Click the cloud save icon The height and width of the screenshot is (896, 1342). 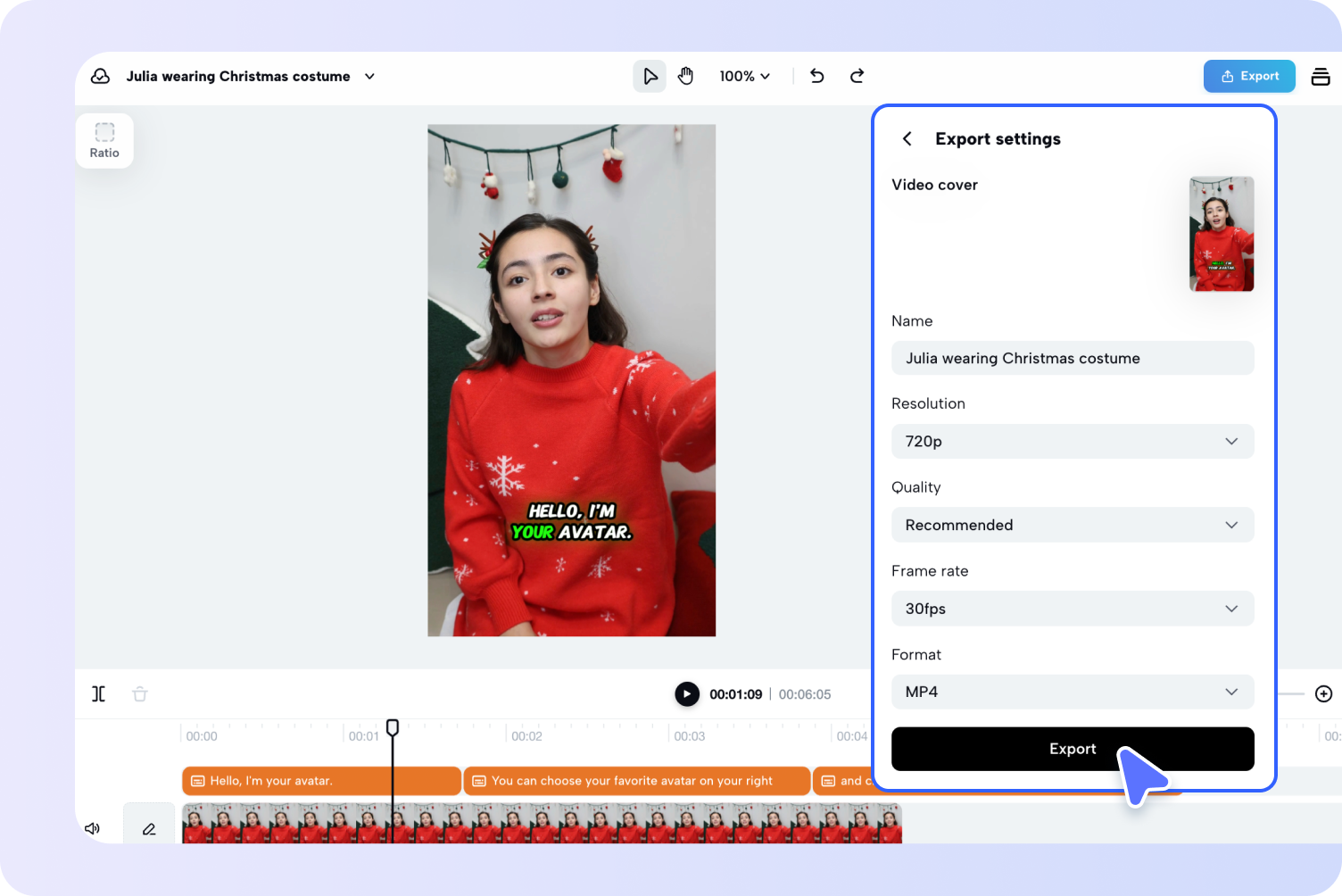tap(101, 77)
